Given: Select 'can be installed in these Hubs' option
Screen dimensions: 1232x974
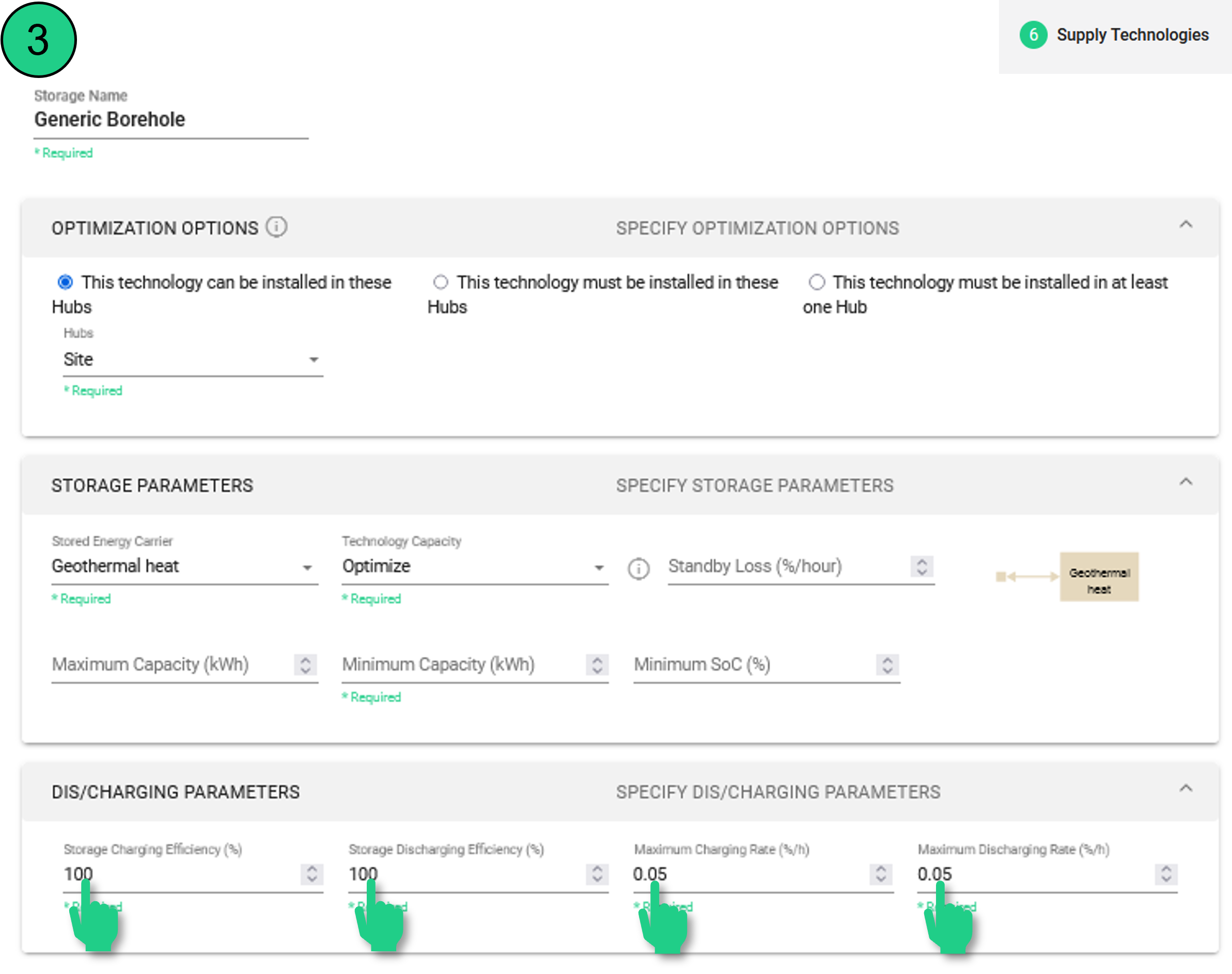Looking at the screenshot, I should (x=66, y=282).
